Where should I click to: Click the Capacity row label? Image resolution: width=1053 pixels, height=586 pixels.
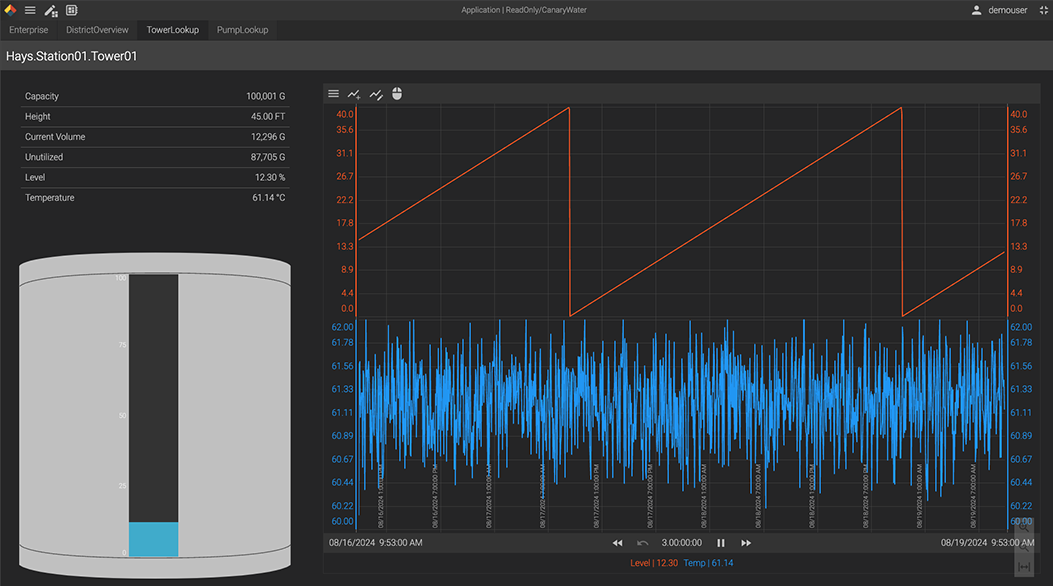coord(42,97)
